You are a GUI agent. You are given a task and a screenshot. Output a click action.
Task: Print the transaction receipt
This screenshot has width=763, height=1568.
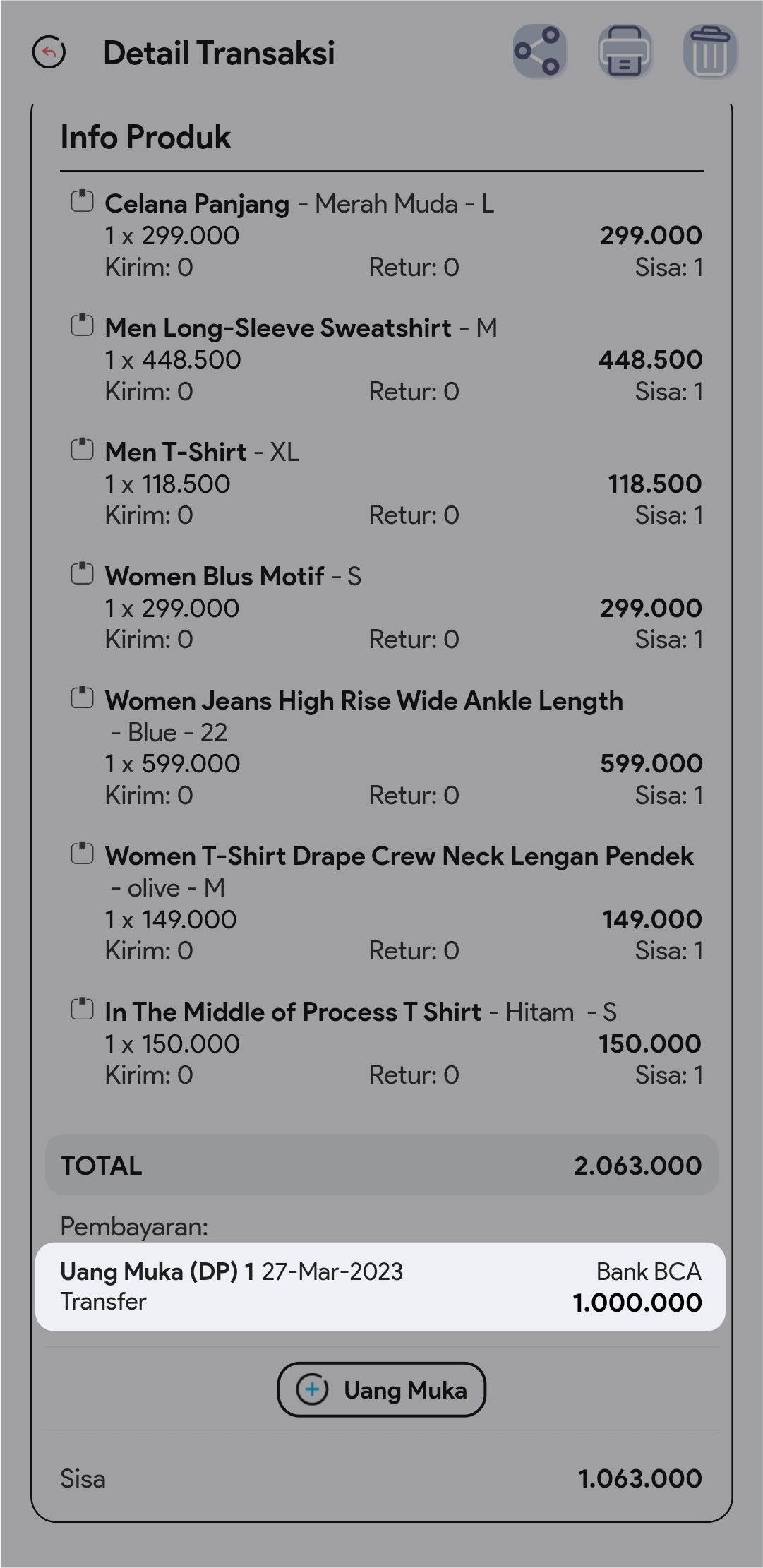(x=625, y=52)
